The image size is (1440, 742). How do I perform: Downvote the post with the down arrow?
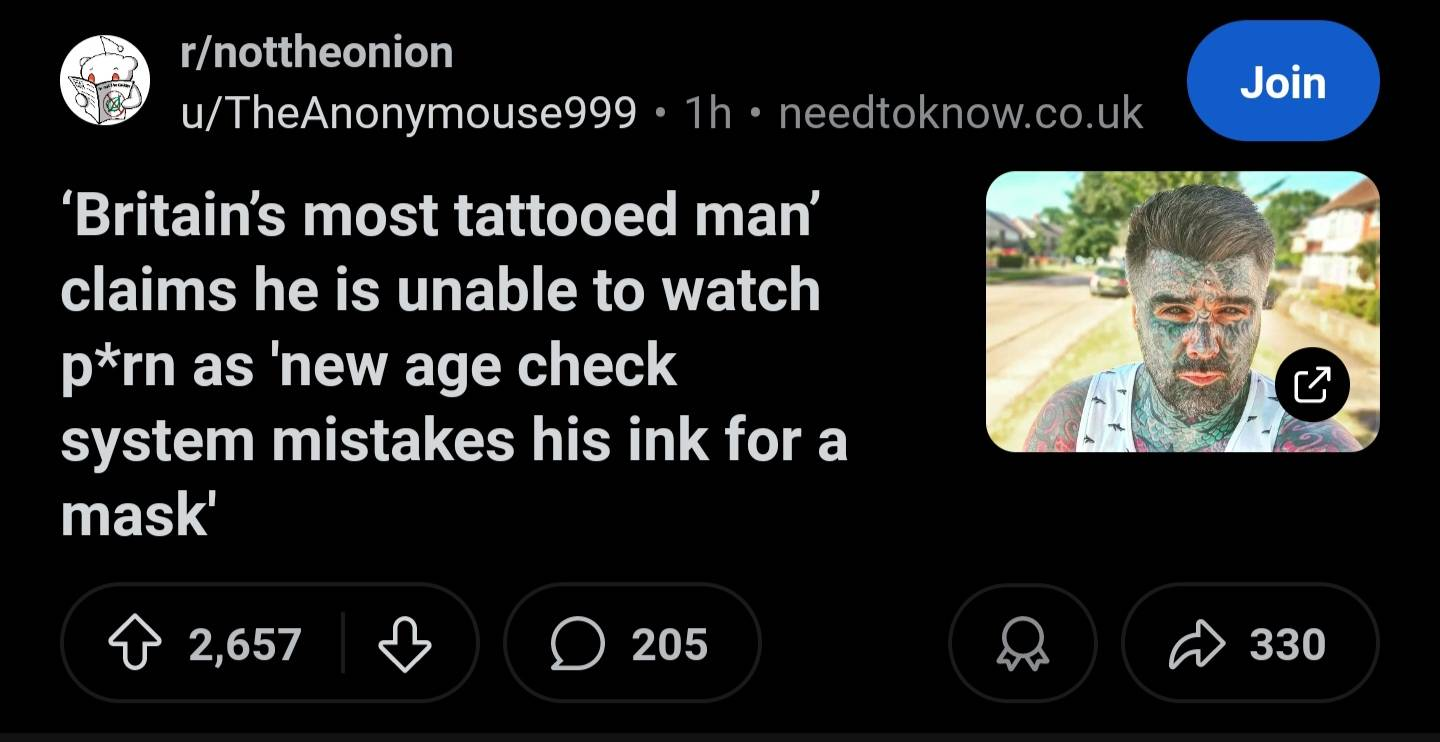point(405,644)
